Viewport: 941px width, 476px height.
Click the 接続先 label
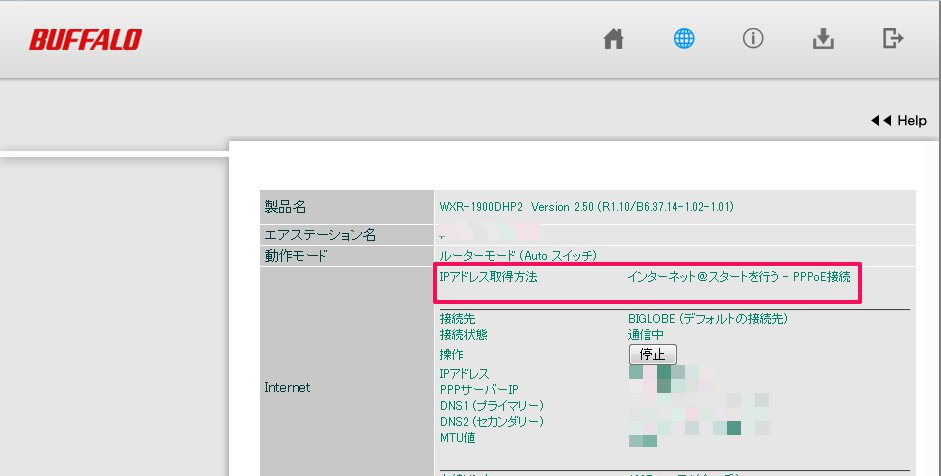tap(457, 319)
